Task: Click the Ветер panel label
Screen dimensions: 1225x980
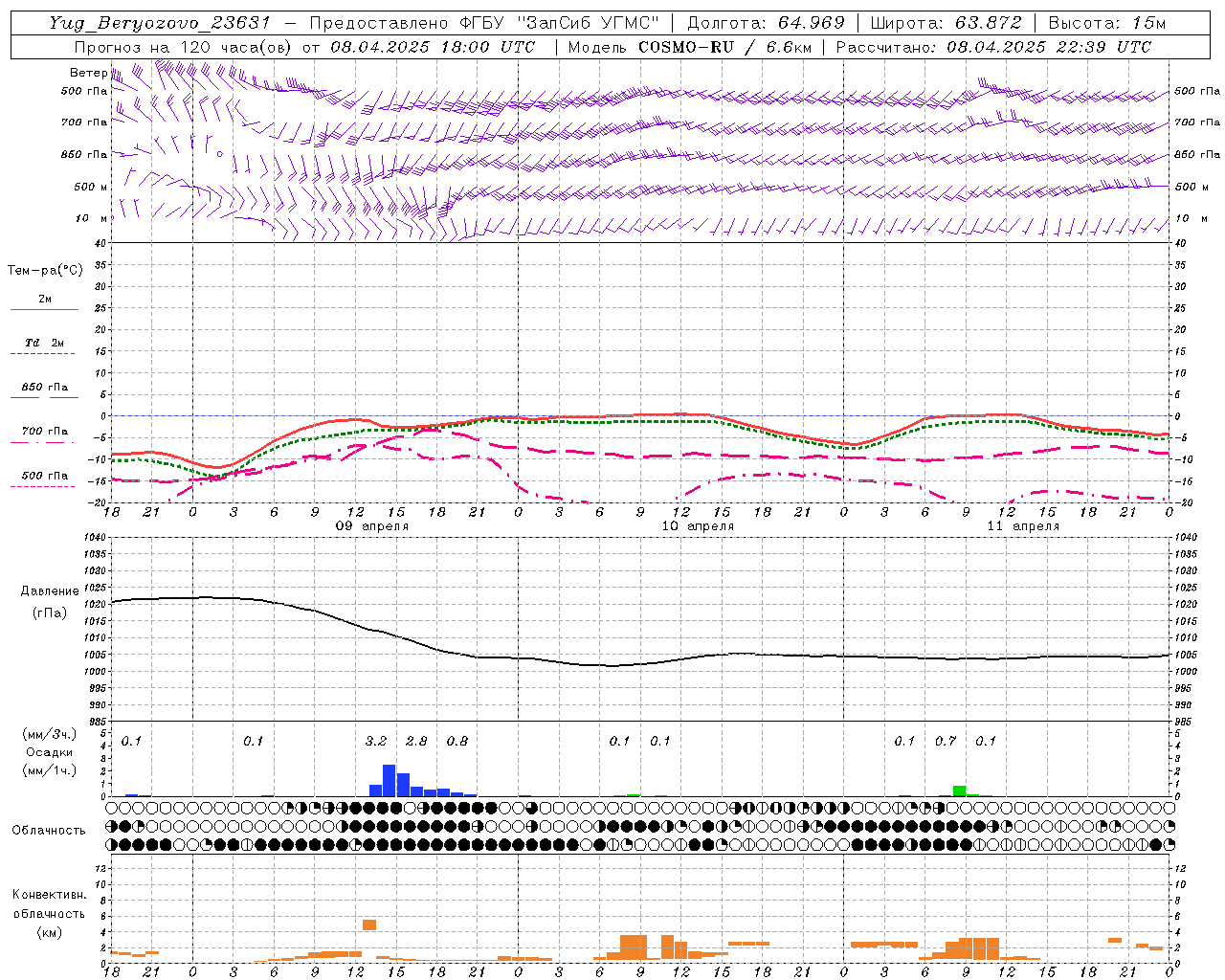Action: 88,73
